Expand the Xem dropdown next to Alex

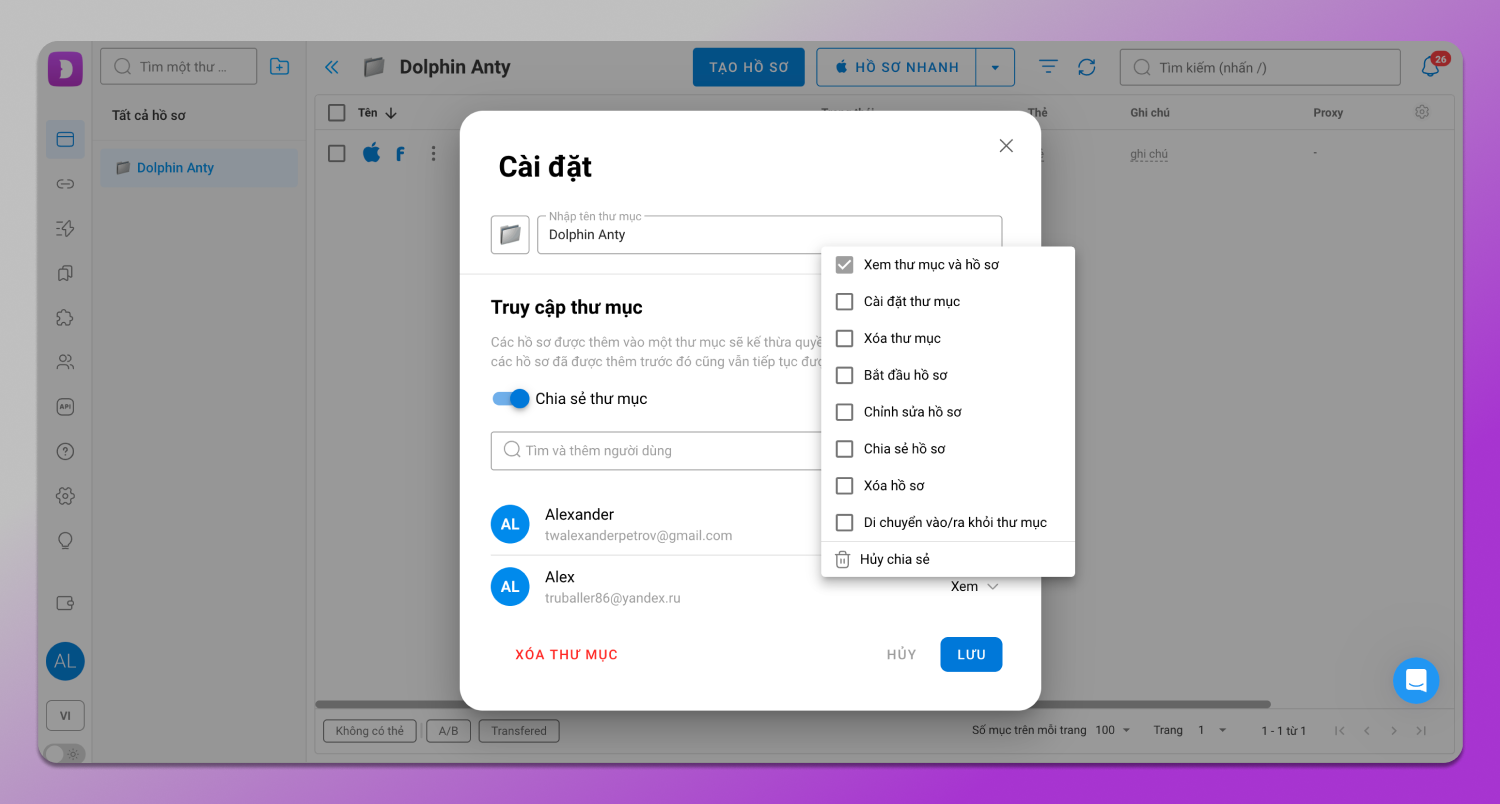(973, 586)
